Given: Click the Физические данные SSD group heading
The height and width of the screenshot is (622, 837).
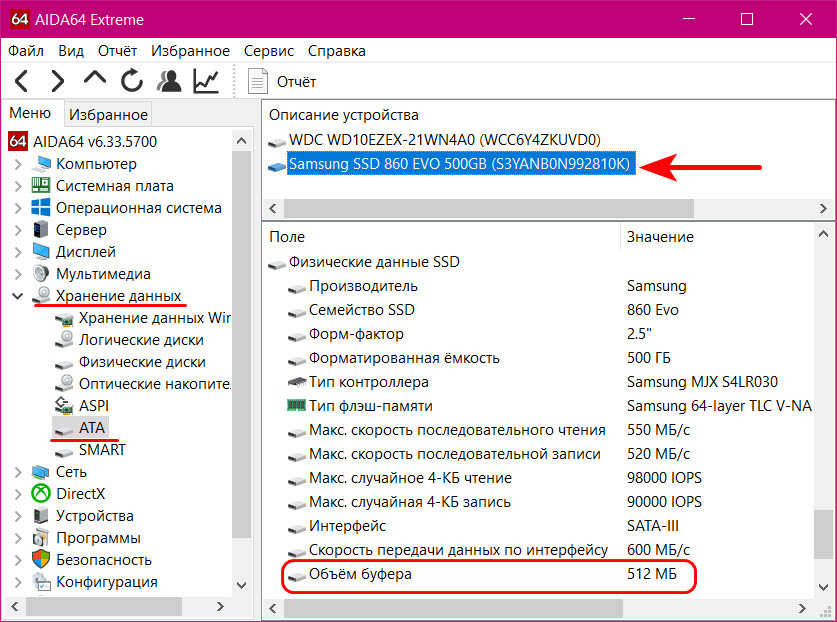Looking at the screenshot, I should pos(374,262).
